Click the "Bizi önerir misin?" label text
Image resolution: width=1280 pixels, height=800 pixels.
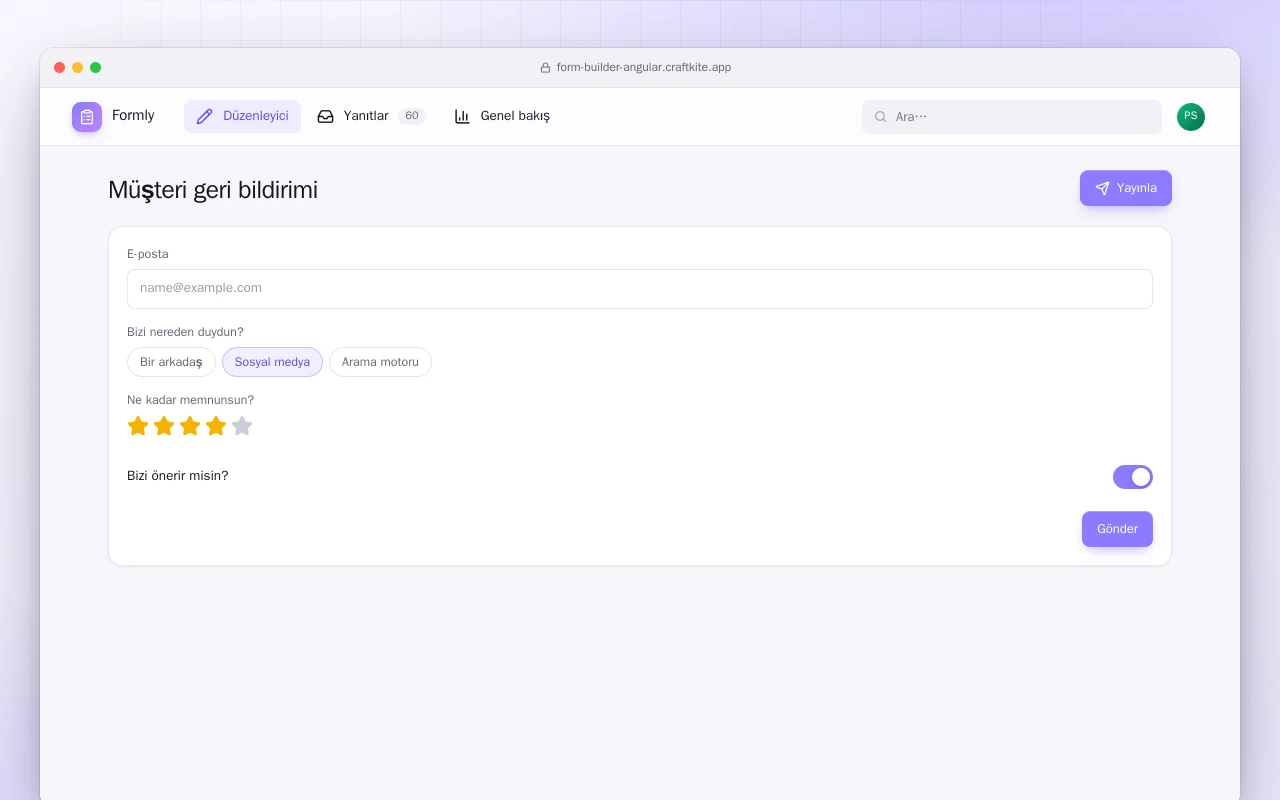pos(178,476)
